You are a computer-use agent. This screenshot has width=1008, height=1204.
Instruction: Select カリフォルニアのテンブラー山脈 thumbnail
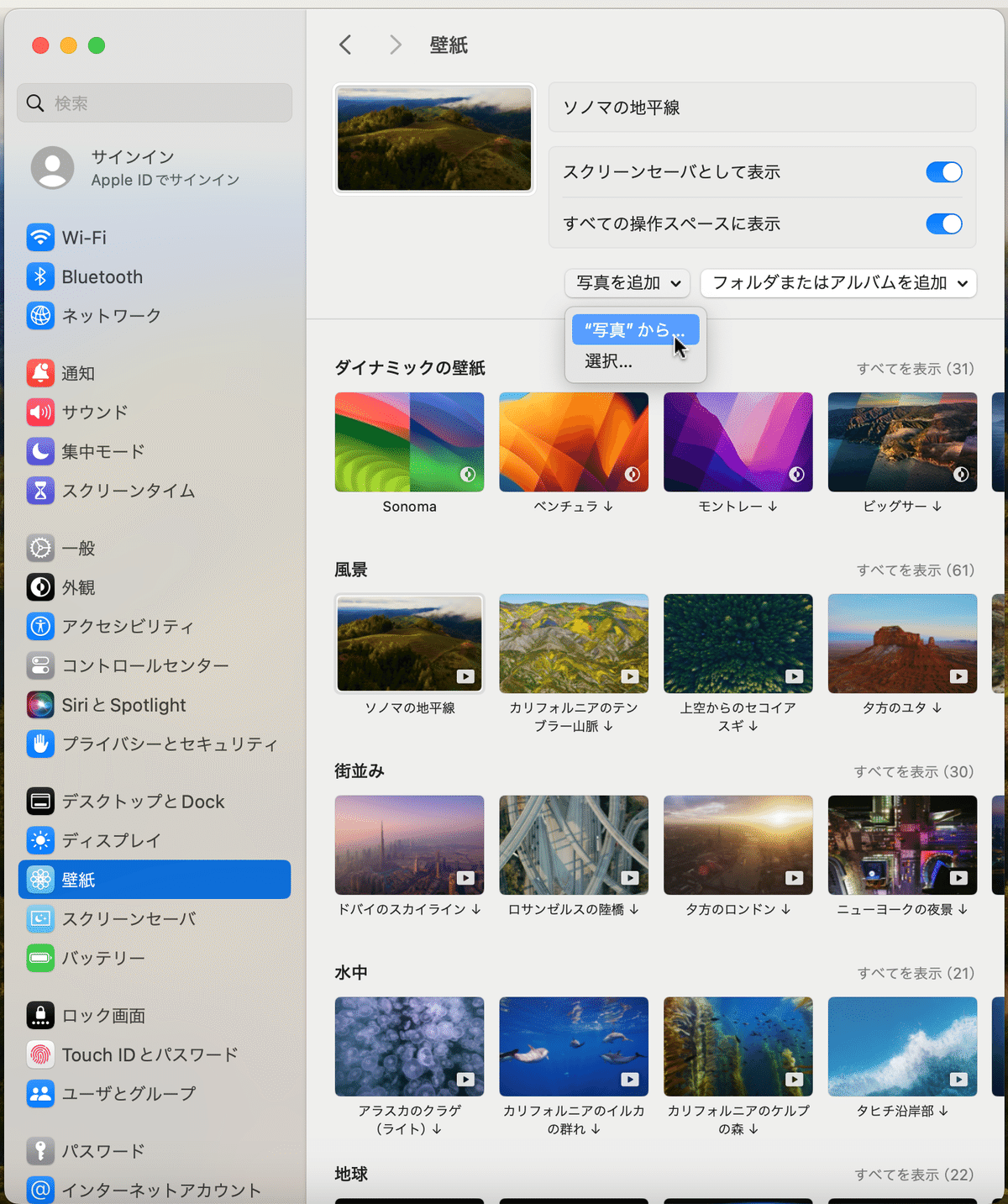click(574, 644)
